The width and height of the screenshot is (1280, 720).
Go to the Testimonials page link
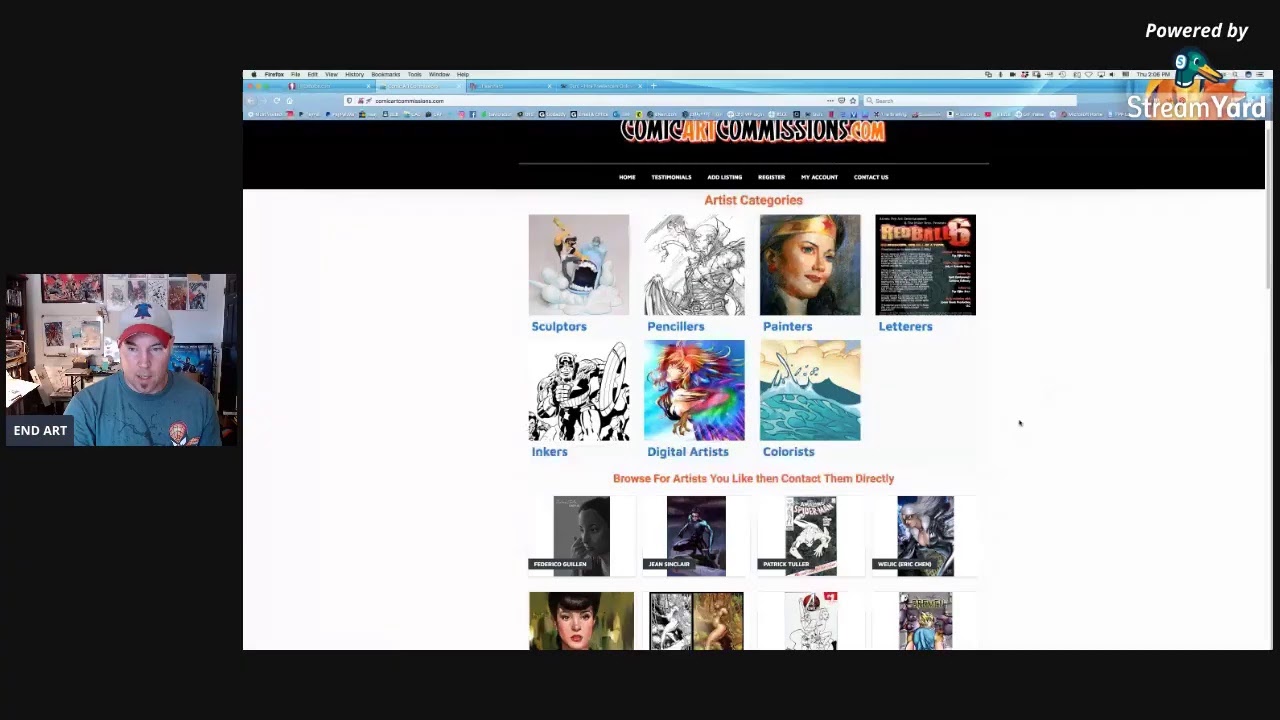click(671, 177)
